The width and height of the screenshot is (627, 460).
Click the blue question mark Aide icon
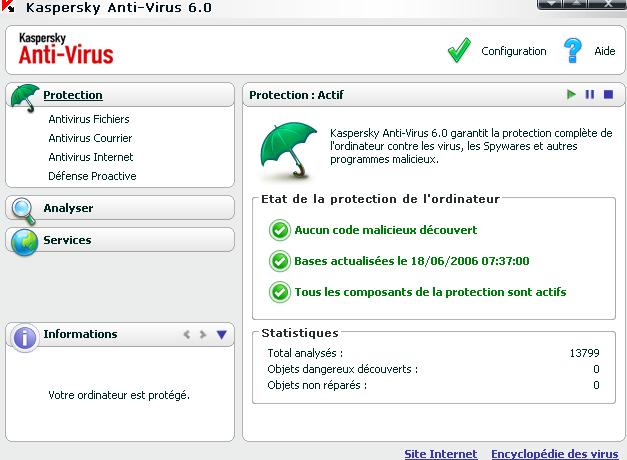(x=573, y=50)
